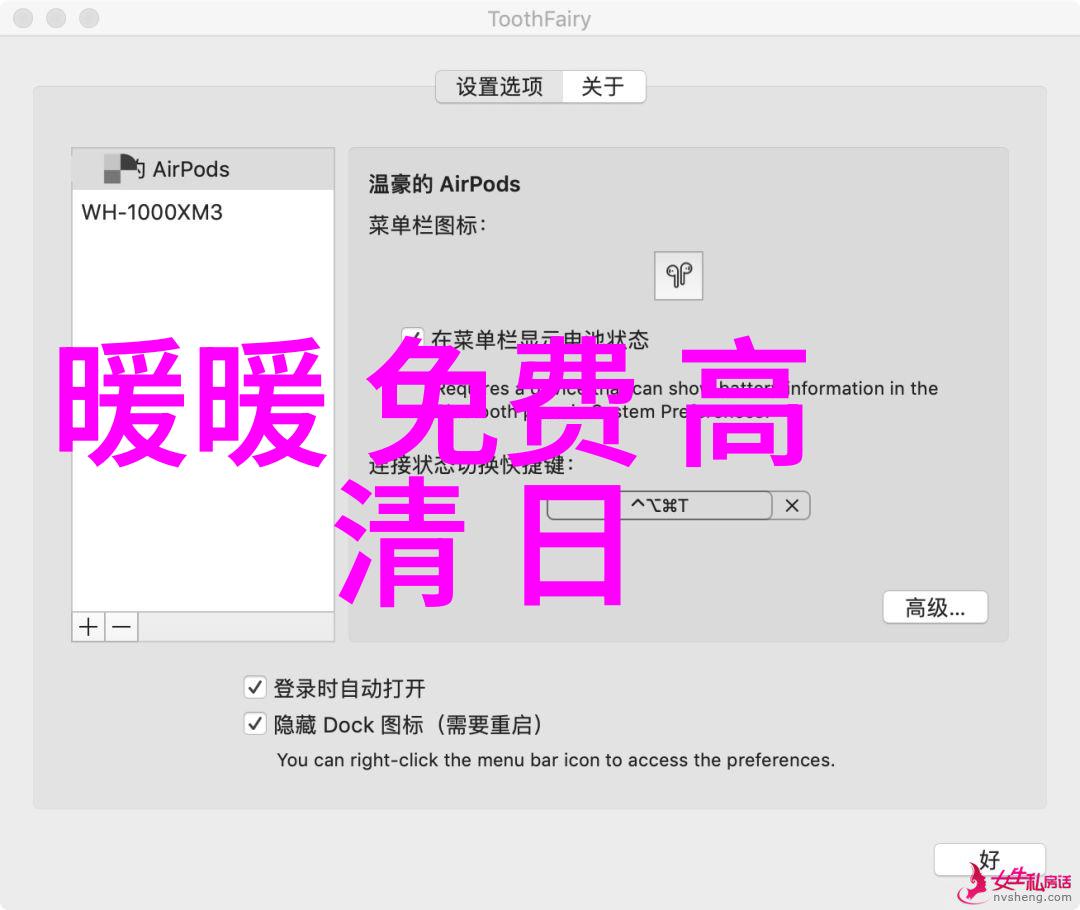Clear the shortcut with the X button
Screen dimensions: 1080x910
pyautogui.click(x=791, y=506)
